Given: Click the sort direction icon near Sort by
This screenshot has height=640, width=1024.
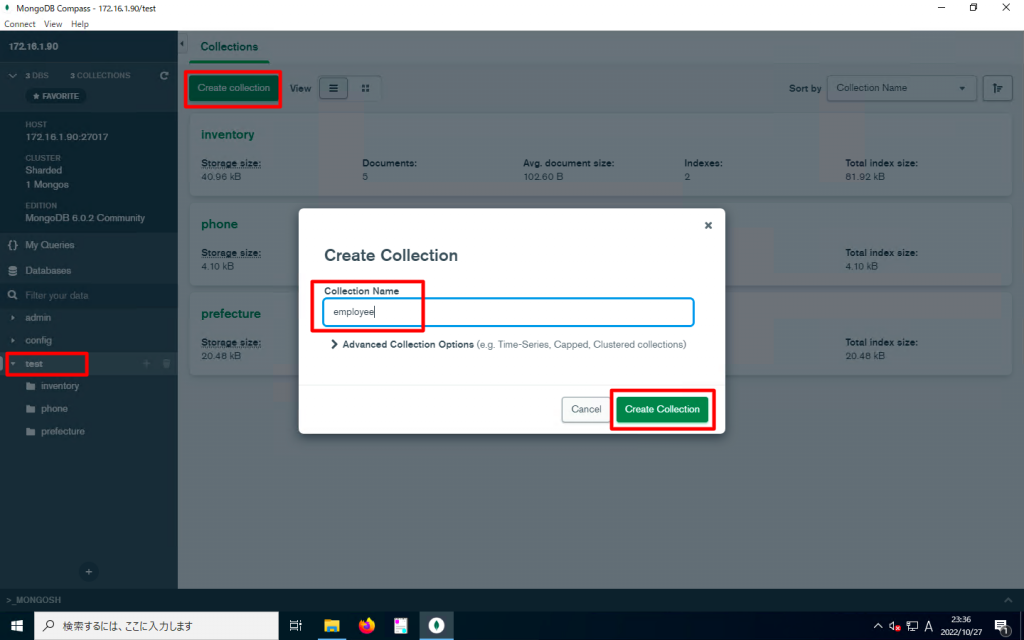Looking at the screenshot, I should tap(997, 88).
